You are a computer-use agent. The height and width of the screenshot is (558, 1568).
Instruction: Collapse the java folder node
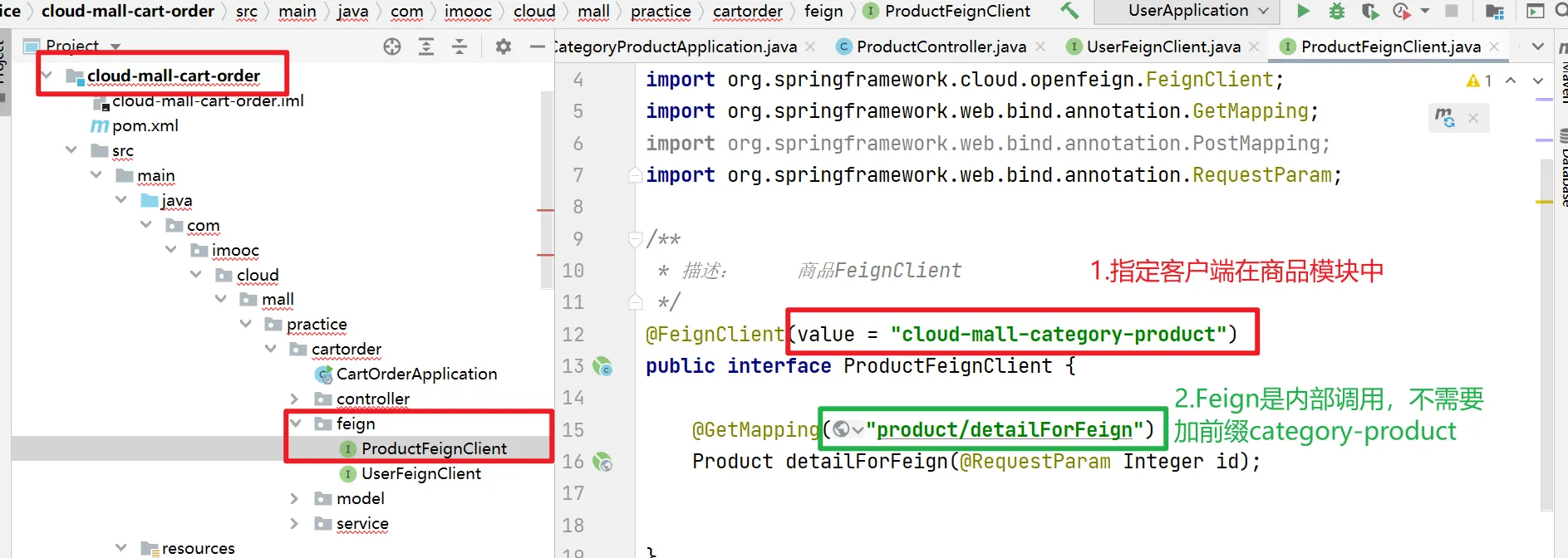[x=121, y=200]
